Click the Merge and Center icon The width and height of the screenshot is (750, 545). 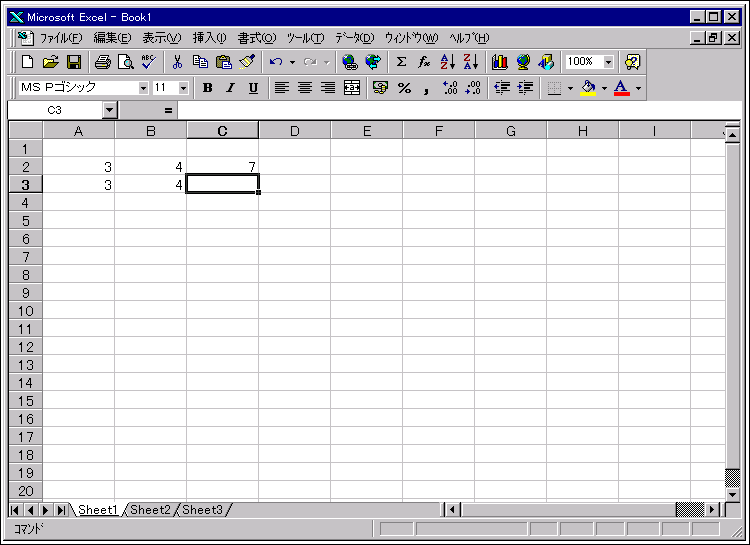pyautogui.click(x=352, y=88)
